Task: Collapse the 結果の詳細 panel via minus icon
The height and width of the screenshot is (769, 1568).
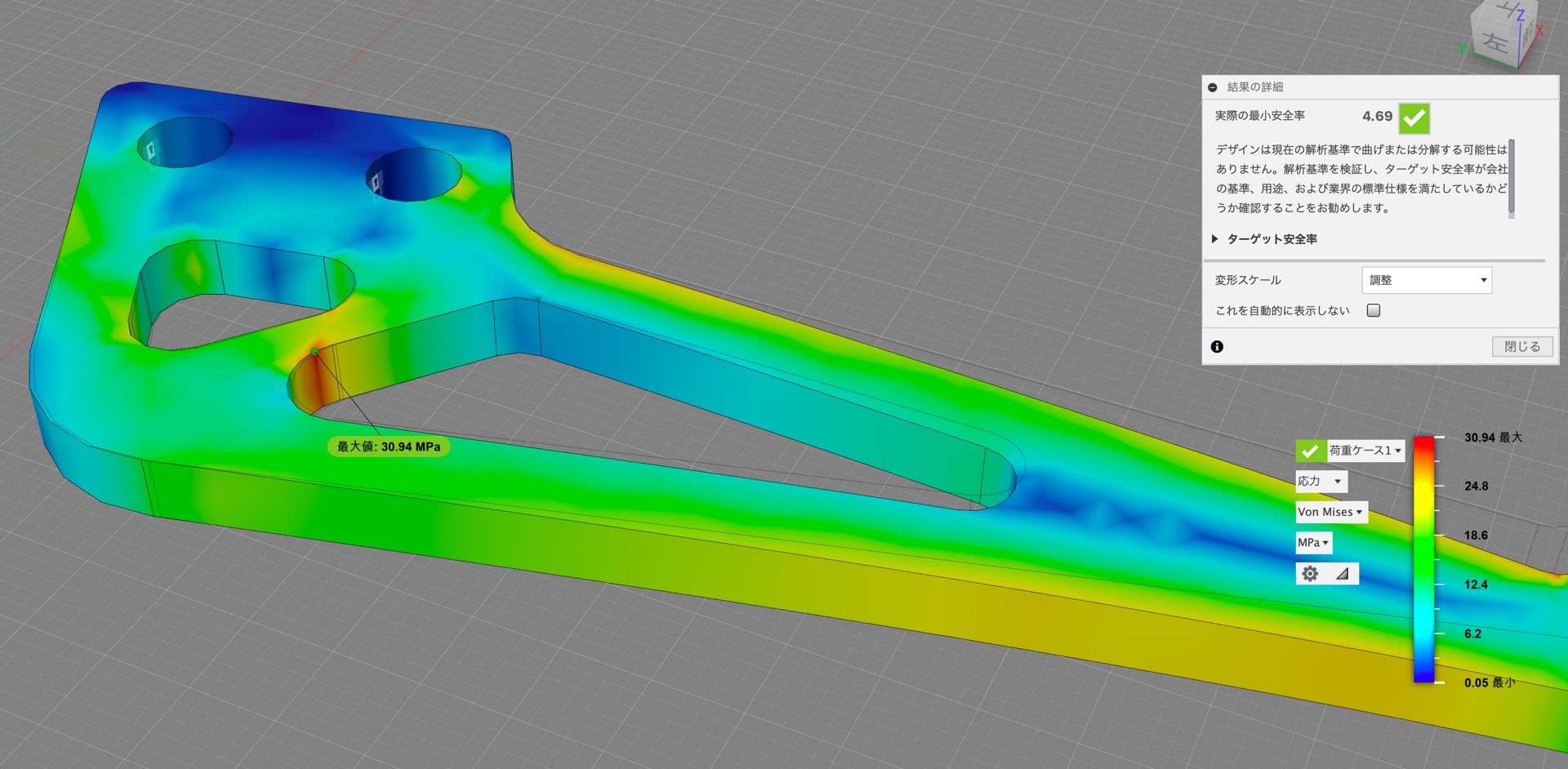Action: tap(1213, 87)
